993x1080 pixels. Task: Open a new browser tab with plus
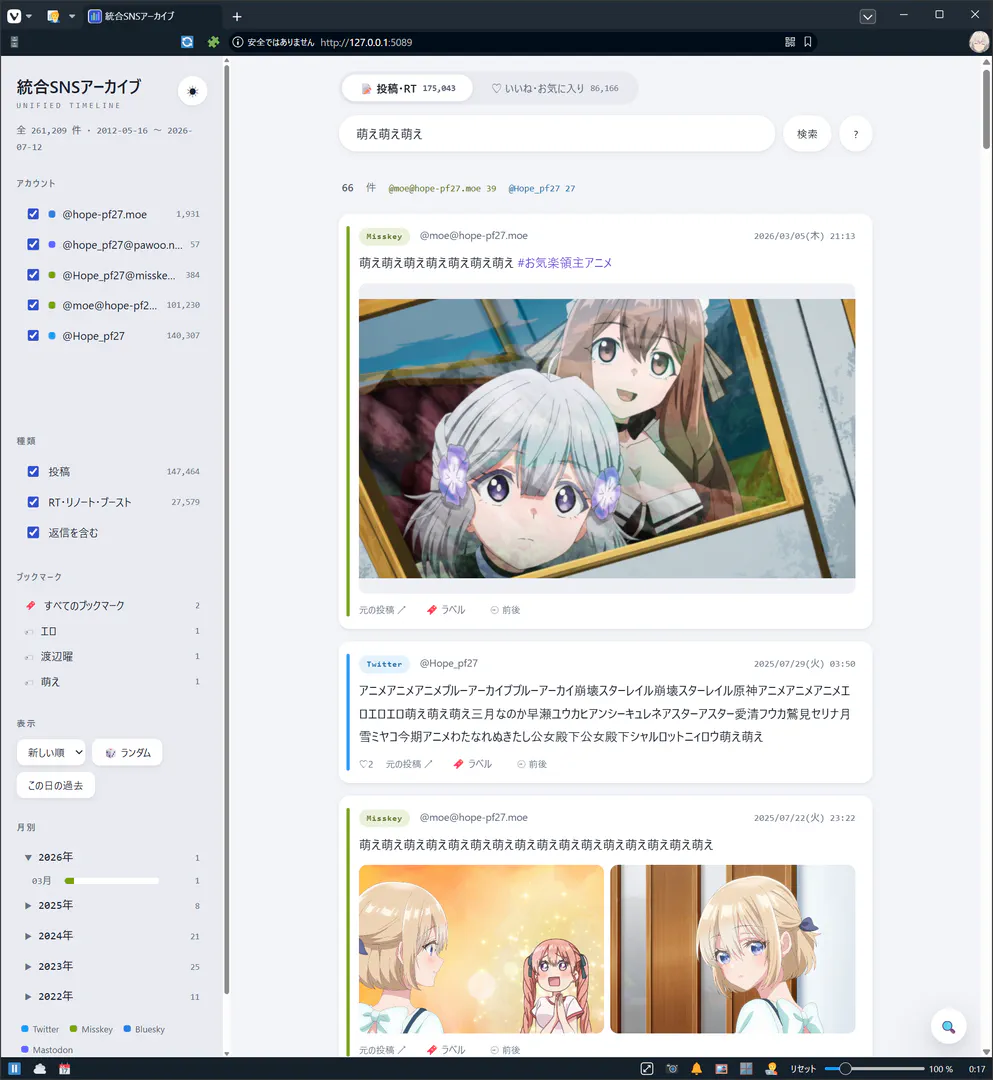tap(237, 17)
